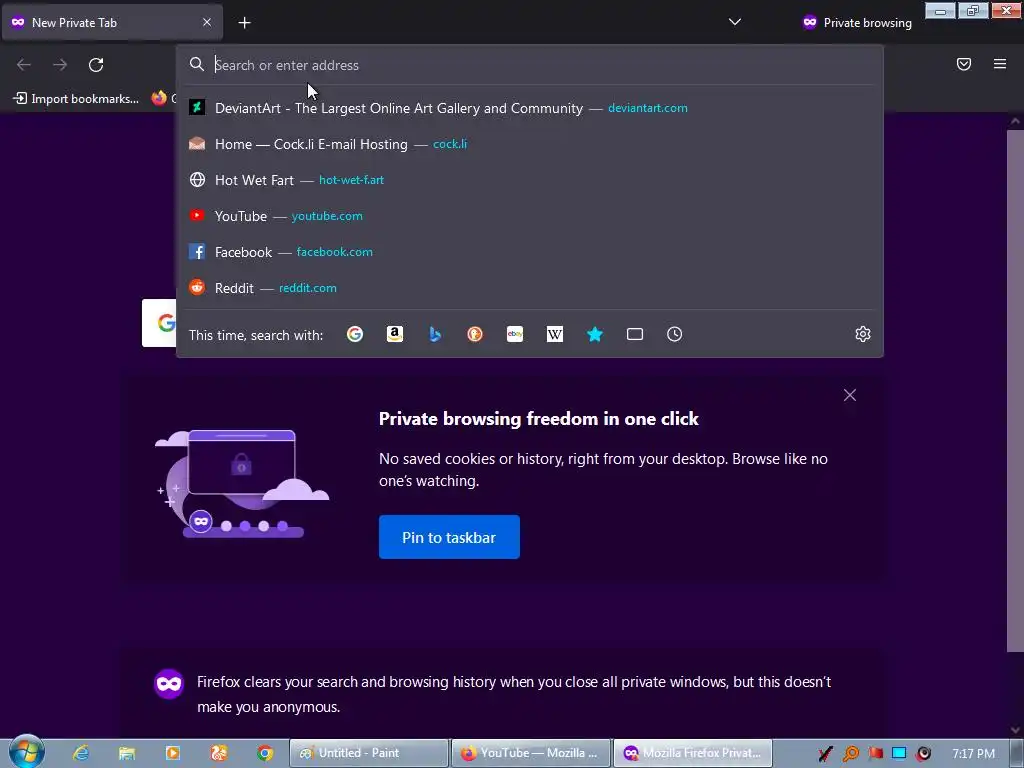Click the Pin to taskbar button
1024x768 pixels.
[449, 537]
